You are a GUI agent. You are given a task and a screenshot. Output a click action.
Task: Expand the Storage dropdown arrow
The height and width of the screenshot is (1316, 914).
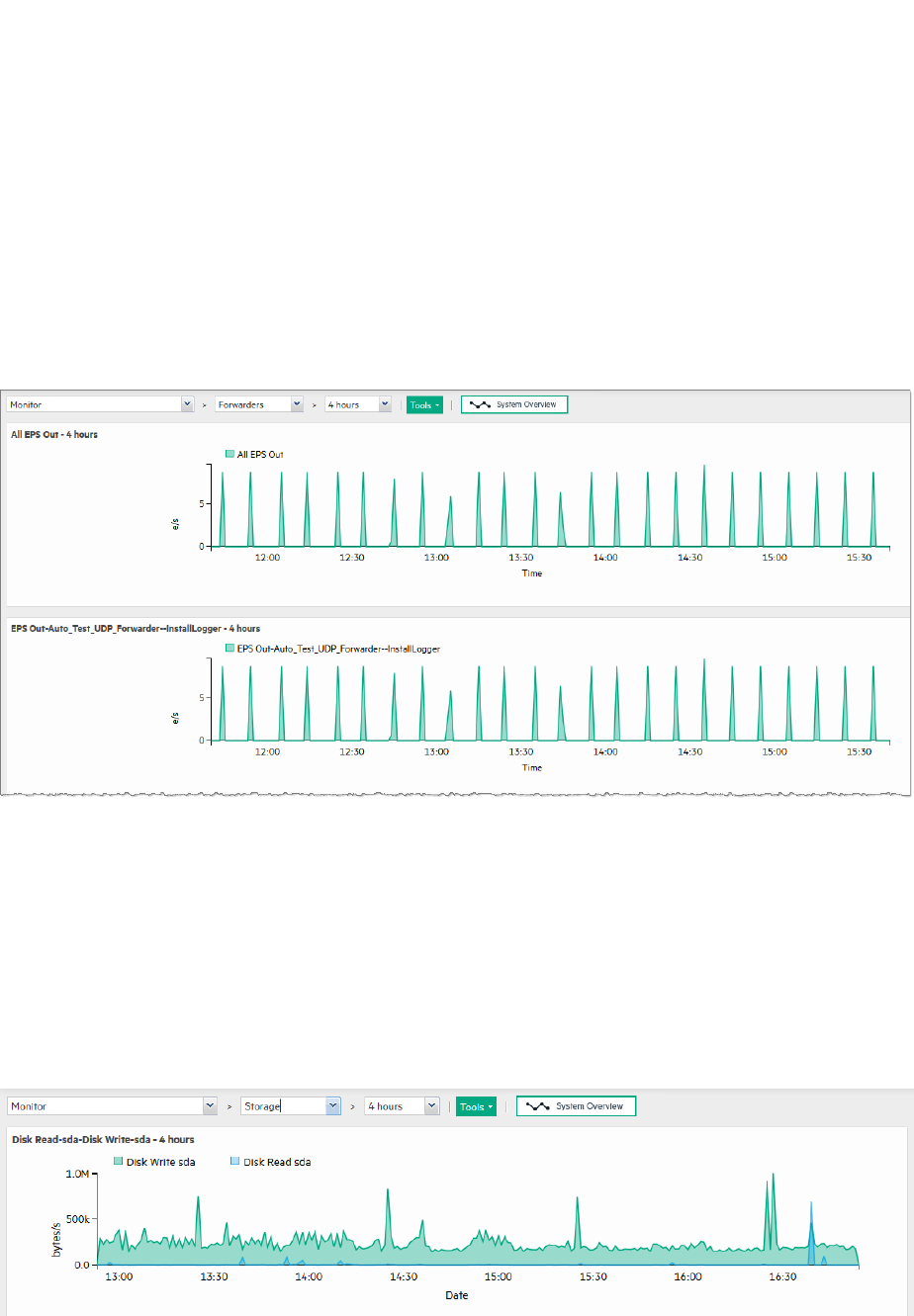tap(333, 1106)
